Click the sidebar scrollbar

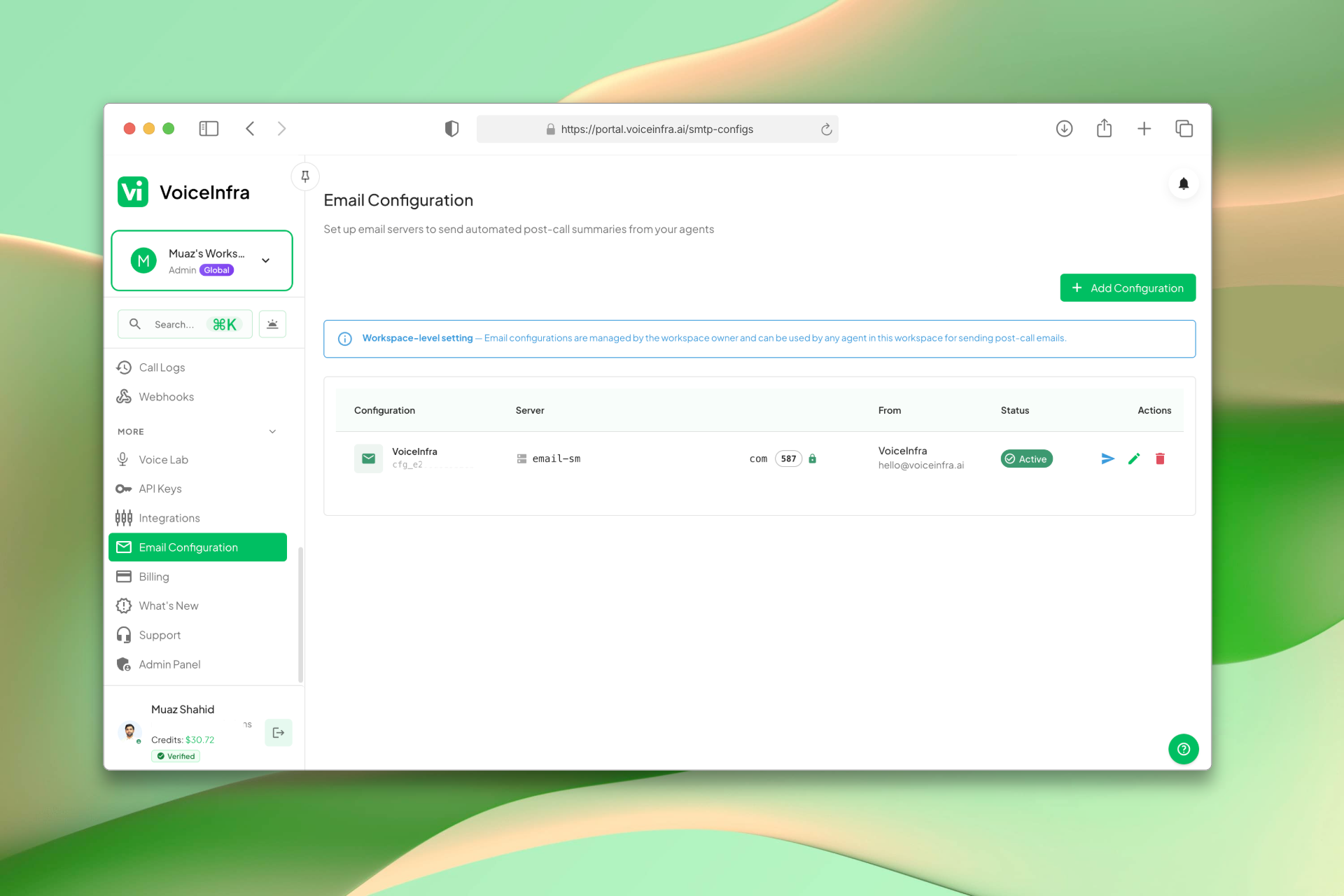pos(300,615)
